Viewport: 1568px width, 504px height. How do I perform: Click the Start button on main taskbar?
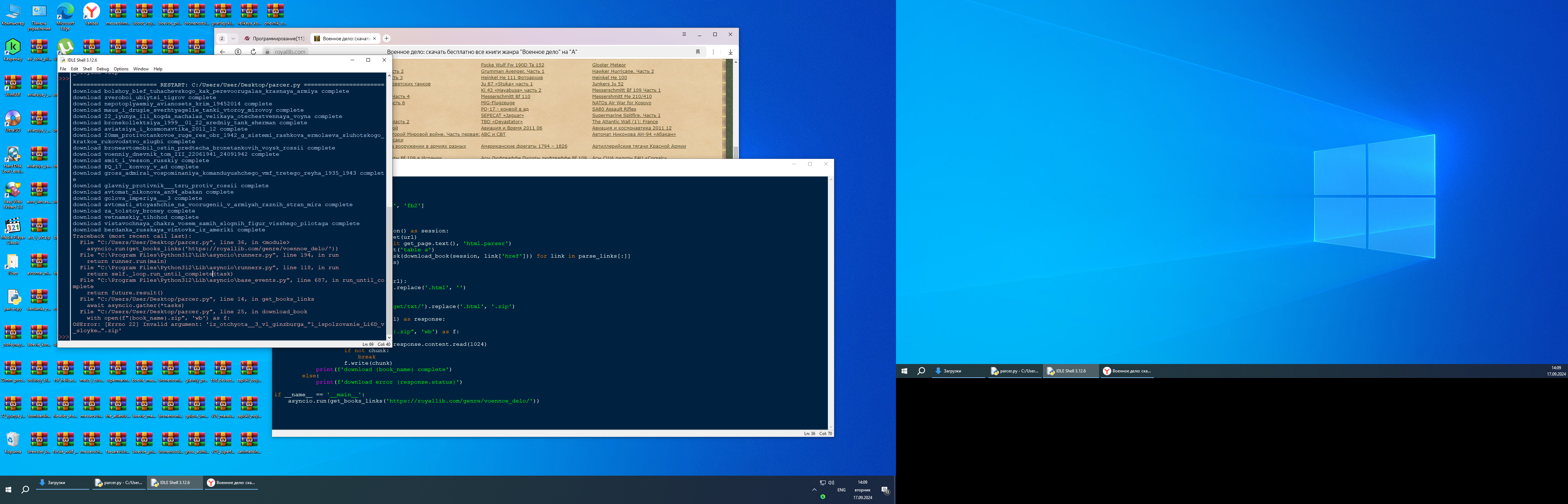(x=8, y=489)
